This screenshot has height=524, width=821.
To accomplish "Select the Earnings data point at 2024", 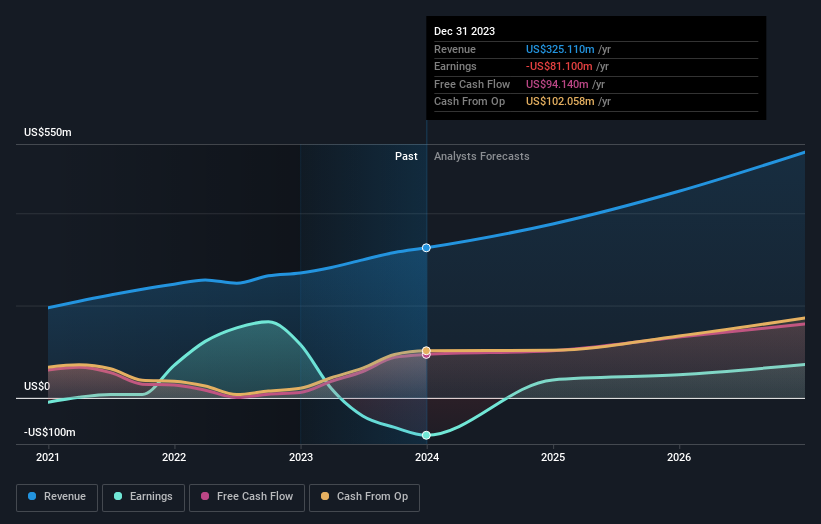I will [x=426, y=435].
